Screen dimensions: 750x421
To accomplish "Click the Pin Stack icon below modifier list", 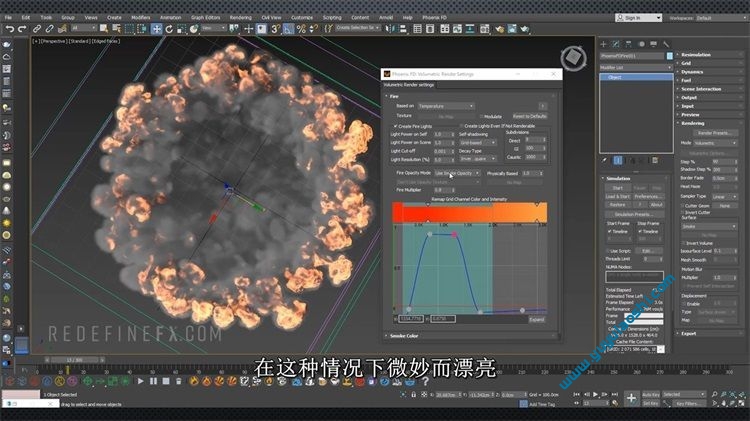I will pos(605,161).
